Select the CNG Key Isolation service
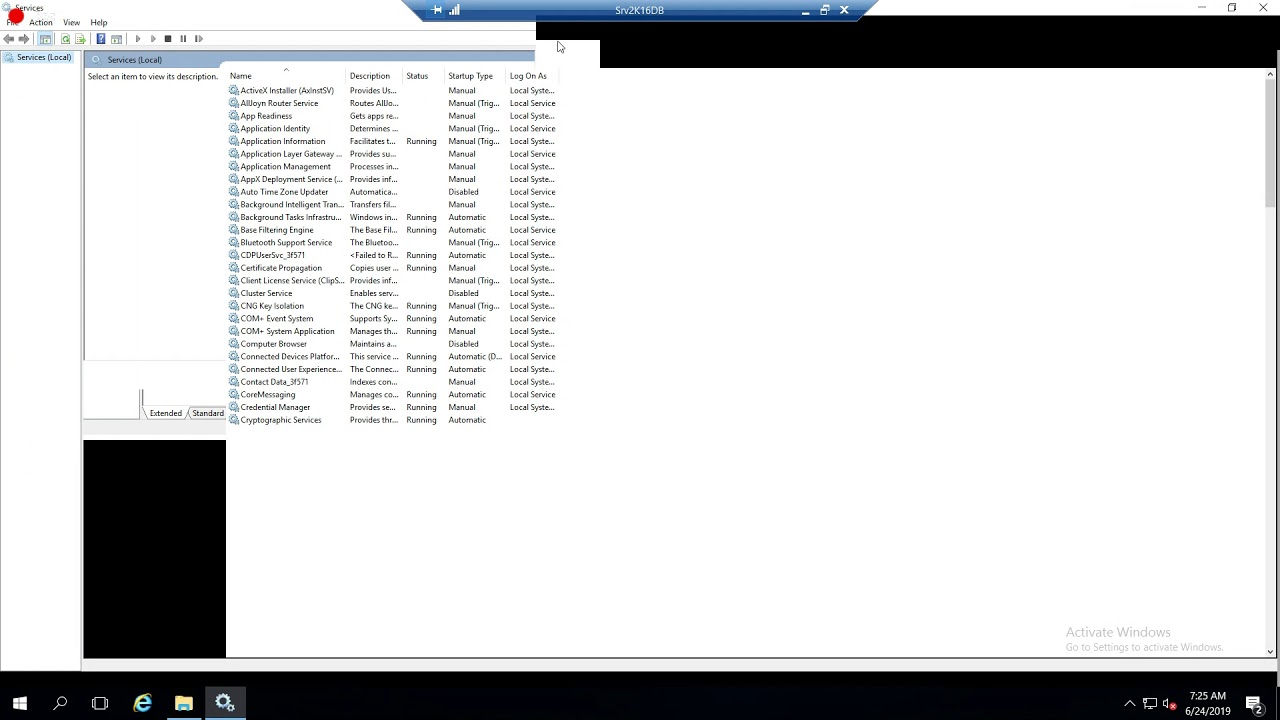 tap(392, 306)
